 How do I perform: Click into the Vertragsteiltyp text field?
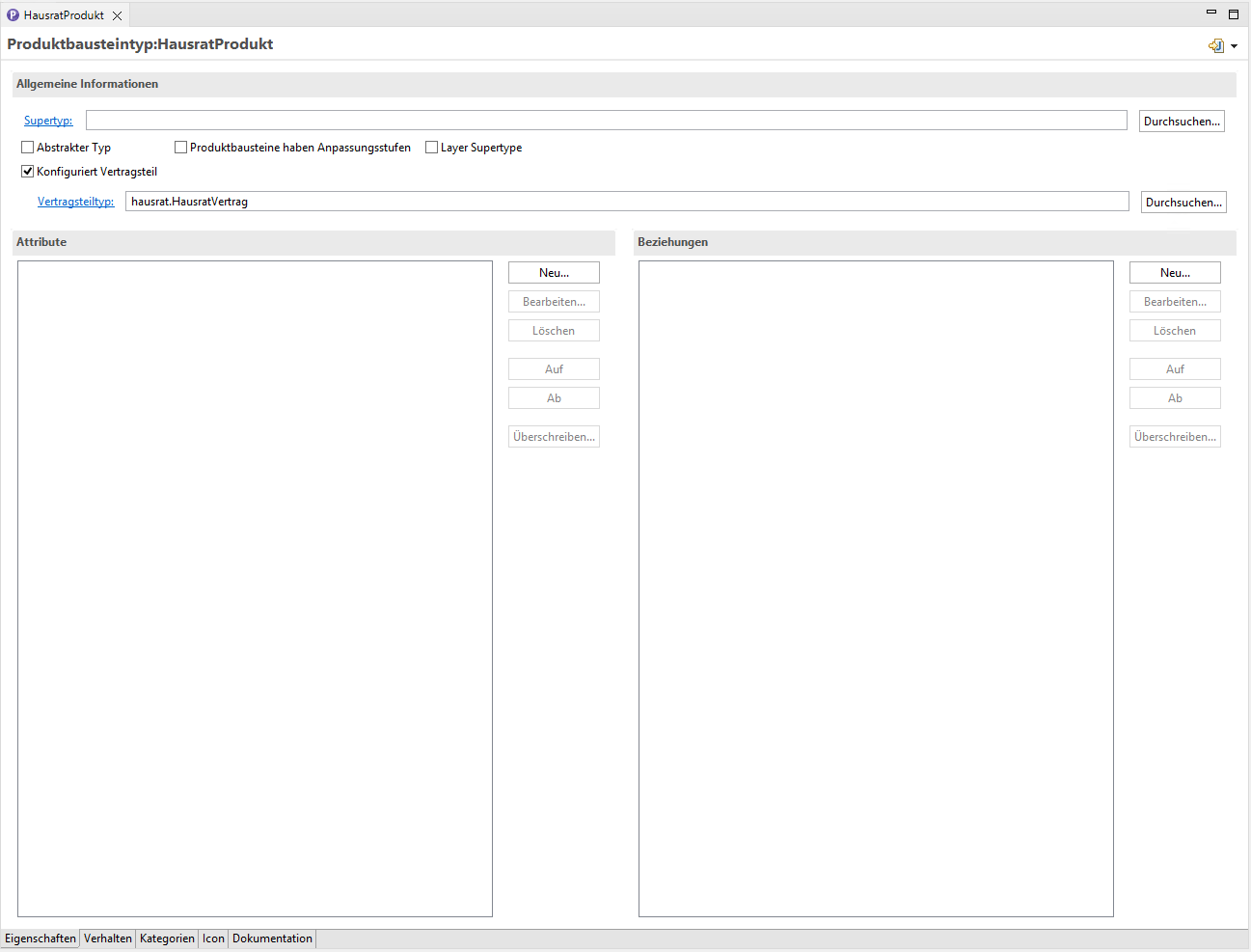pos(627,202)
